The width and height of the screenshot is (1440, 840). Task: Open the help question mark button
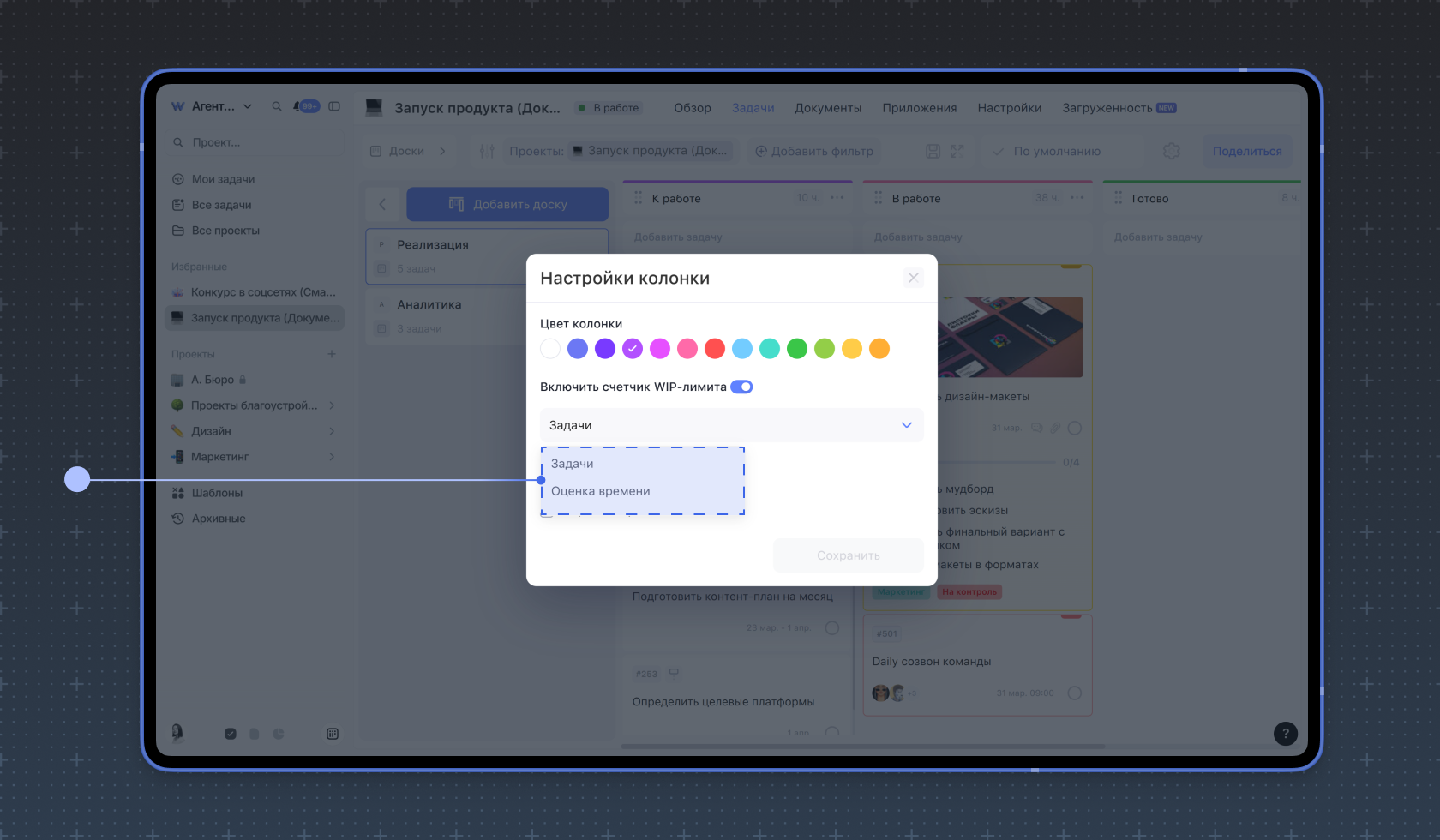[1285, 734]
